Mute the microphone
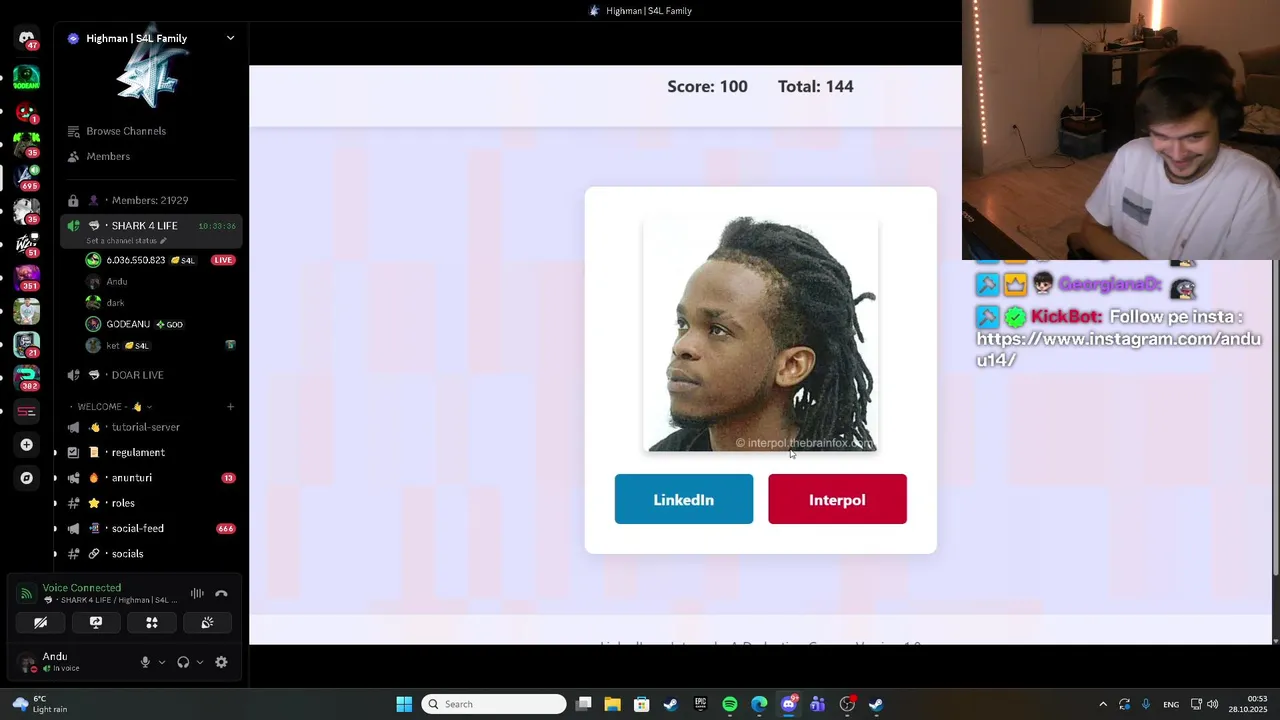This screenshot has height=720, width=1280. pos(145,662)
